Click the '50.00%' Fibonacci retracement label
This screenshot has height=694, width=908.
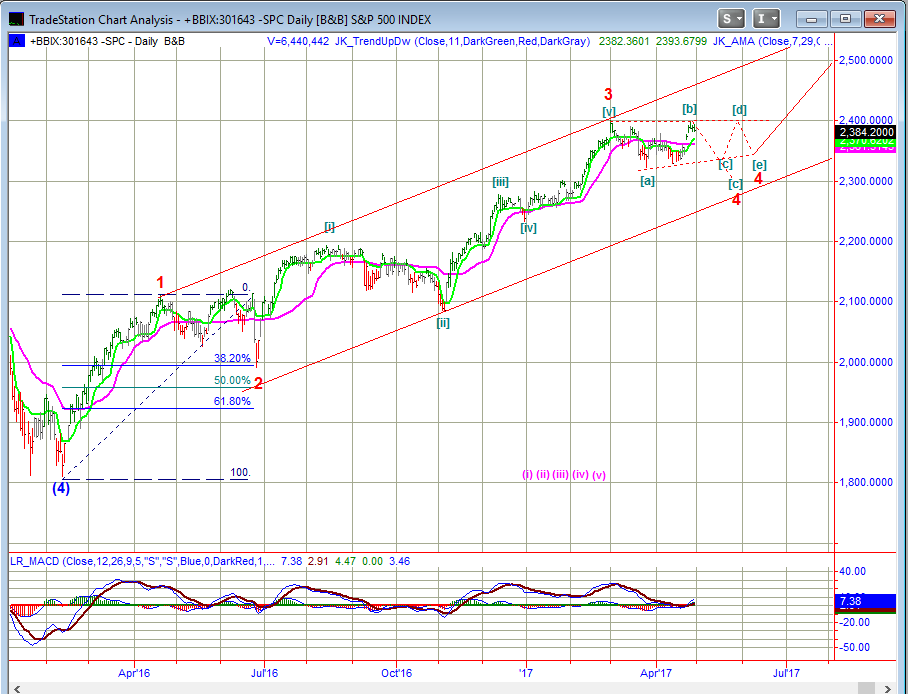click(232, 380)
